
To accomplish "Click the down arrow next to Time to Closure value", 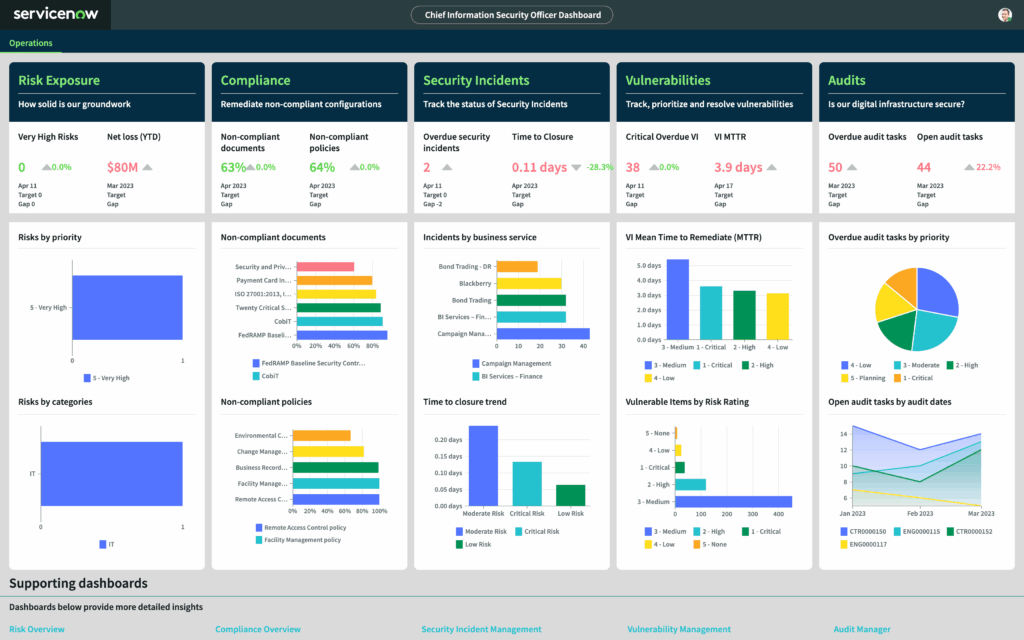I will (576, 168).
